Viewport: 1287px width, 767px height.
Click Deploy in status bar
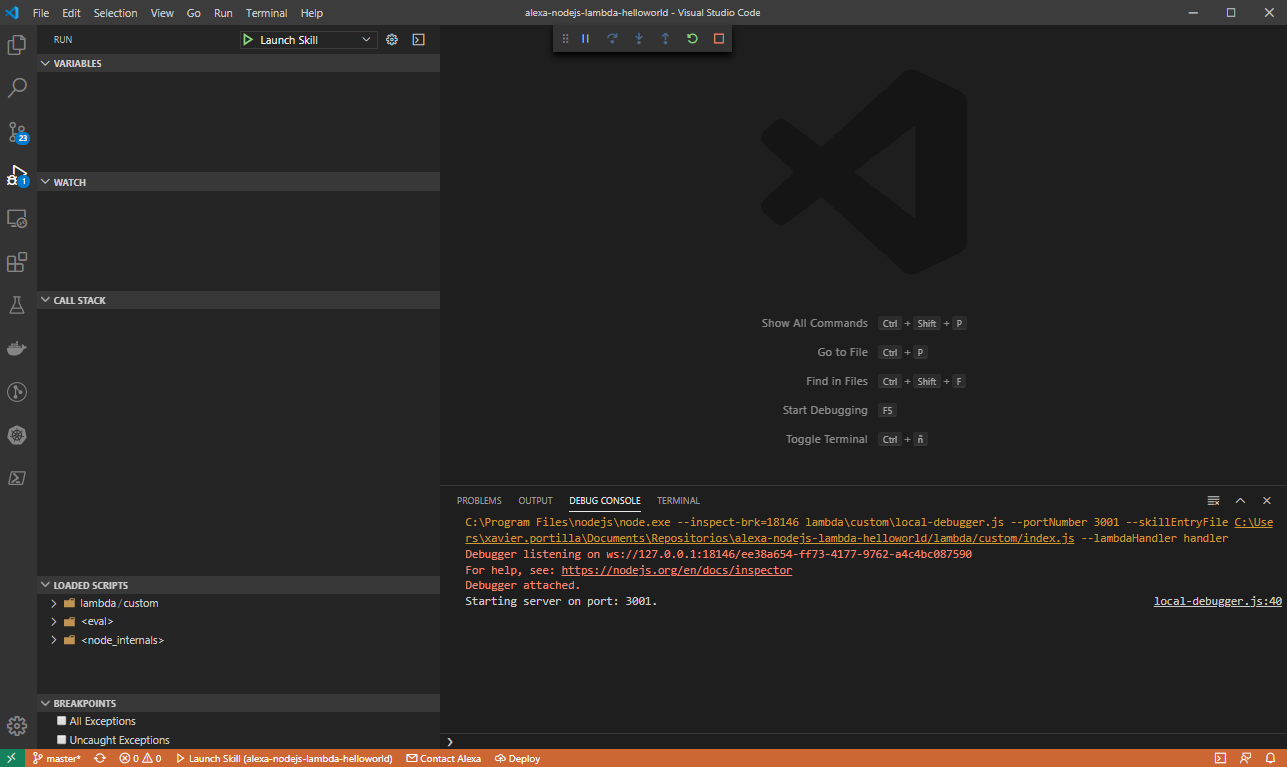click(518, 758)
